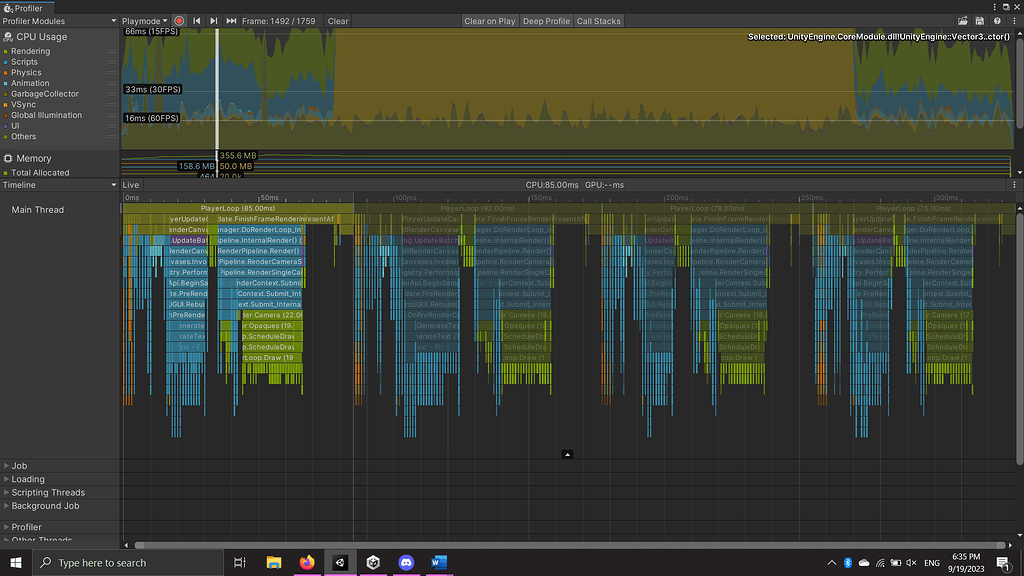Viewport: 1024px width, 576px height.
Task: Open the Playmode target dropdown
Action: pyautogui.click(x=145, y=21)
